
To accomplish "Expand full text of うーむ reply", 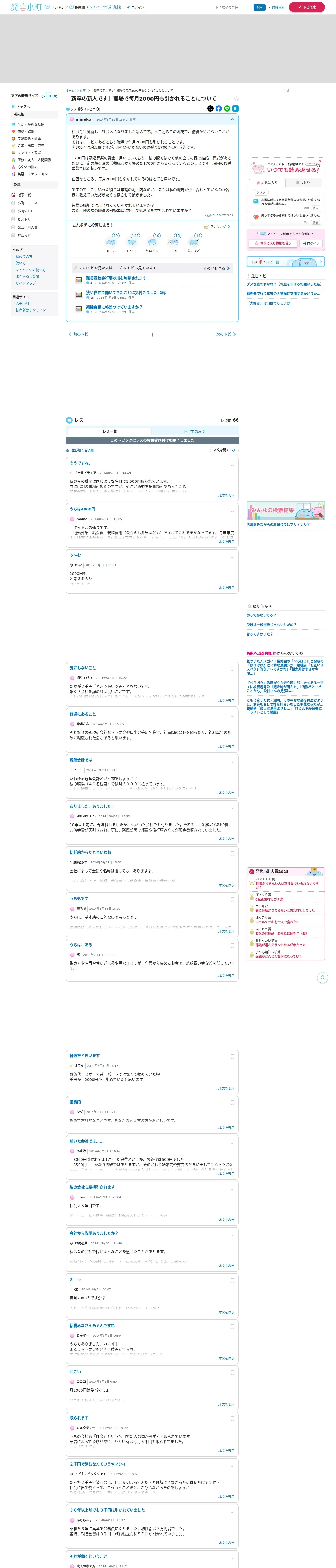I will point(225,588).
